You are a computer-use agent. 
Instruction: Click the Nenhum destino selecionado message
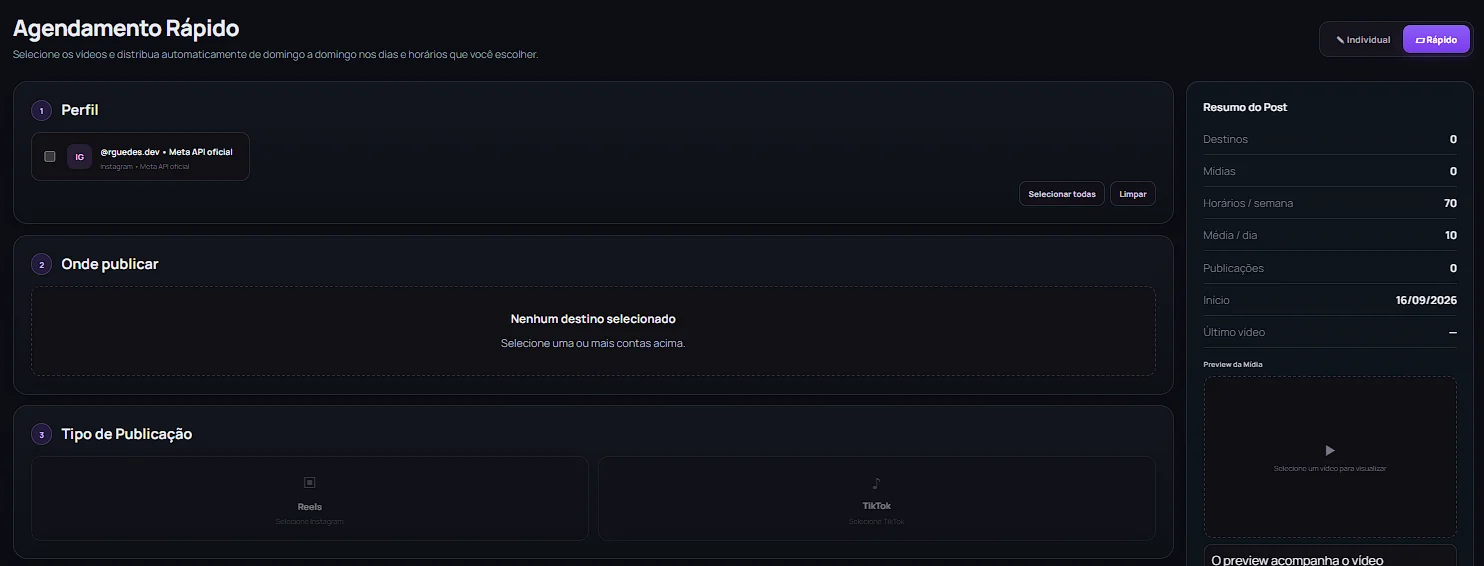tap(593, 319)
